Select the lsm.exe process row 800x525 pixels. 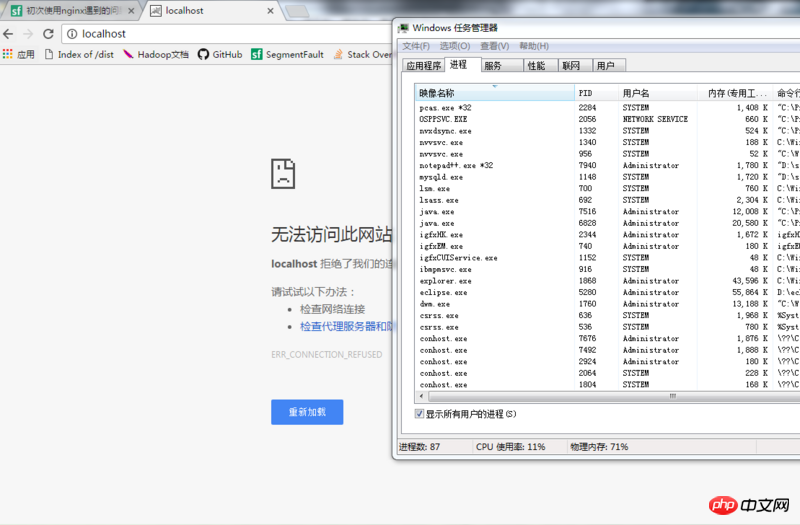pos(607,188)
